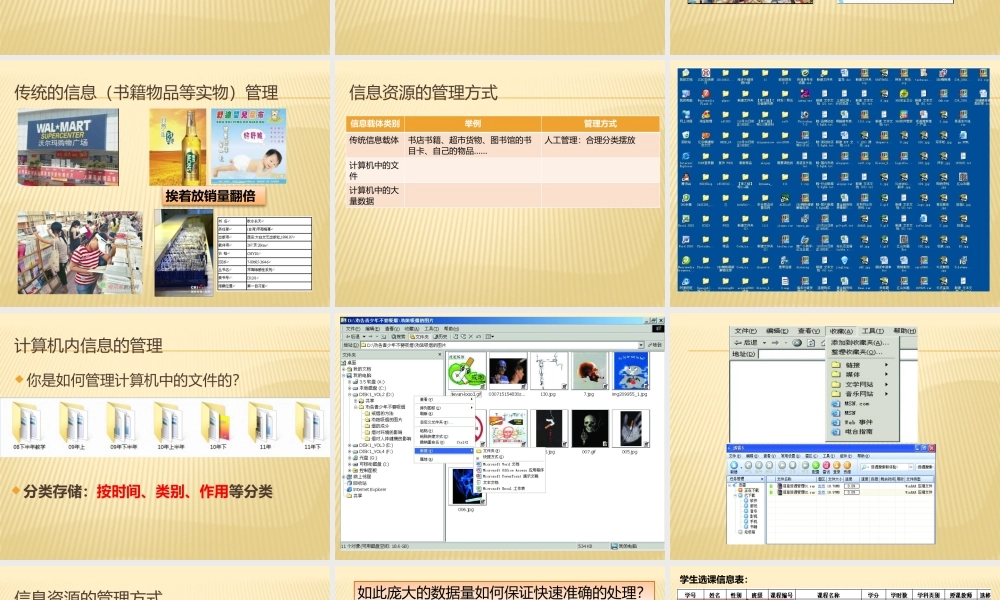
Task: Select the slide showing the file explorer screenshot
Action: [499, 436]
